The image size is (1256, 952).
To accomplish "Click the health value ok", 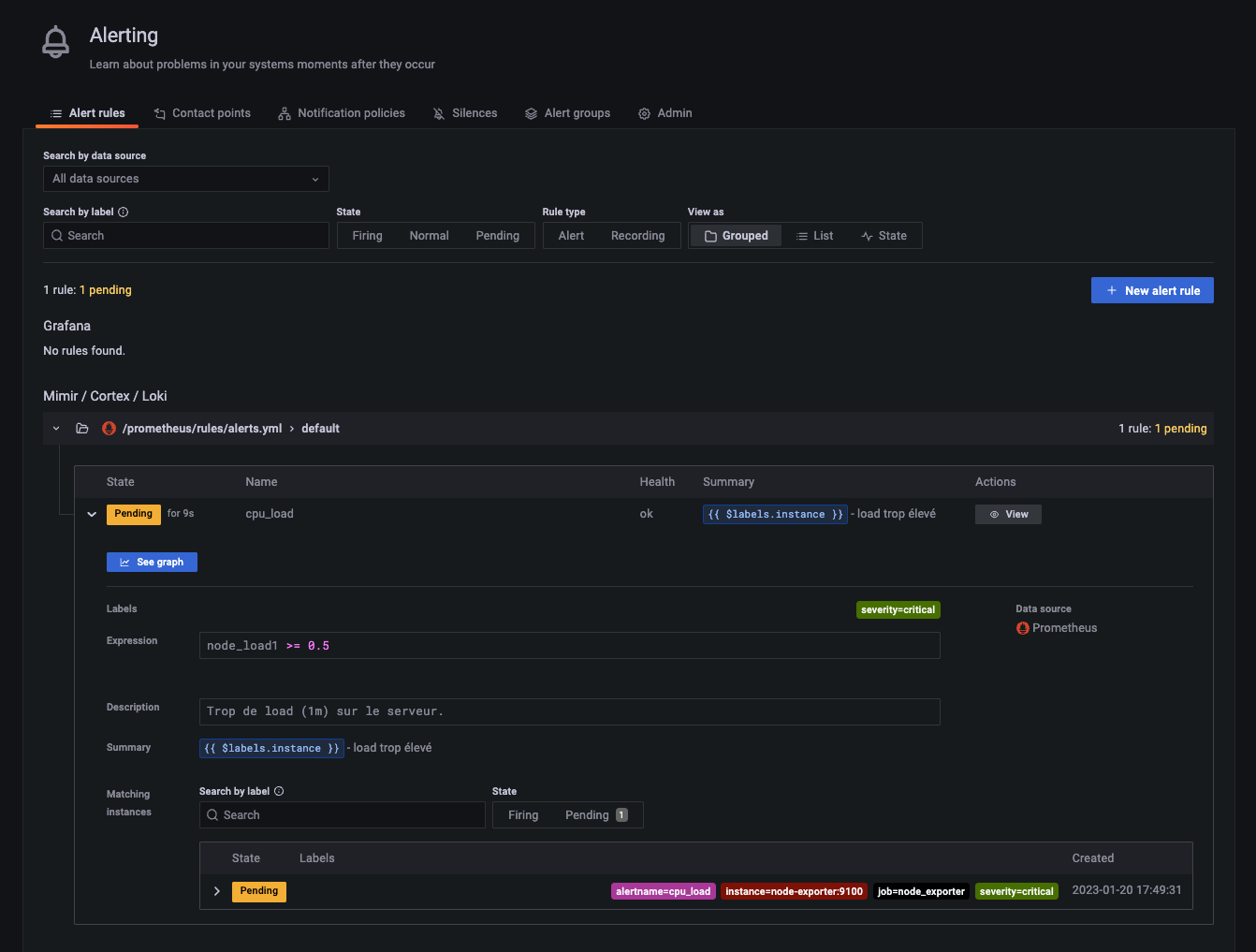I will (647, 514).
